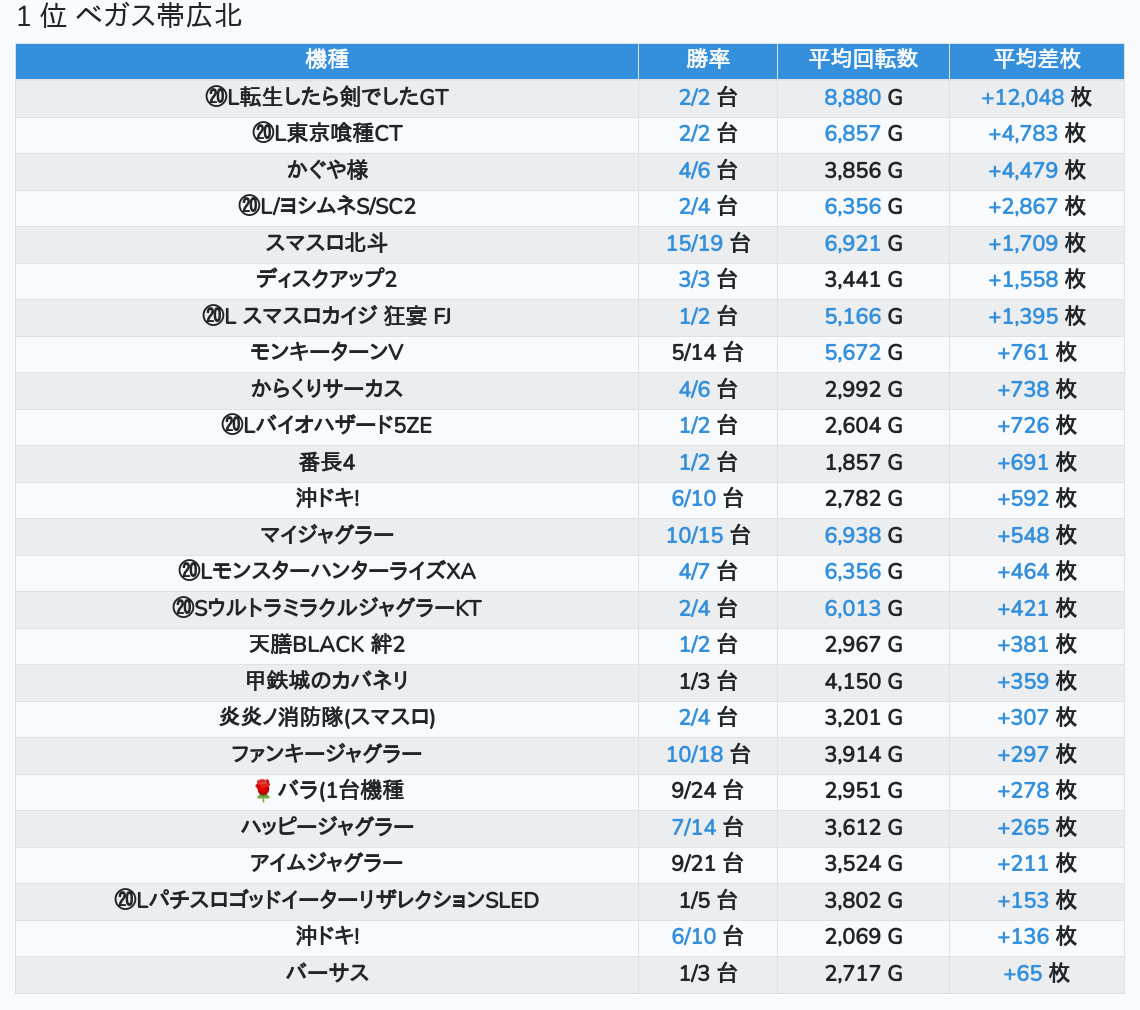
Task: Select machine name '⑳L/ヨシムネS/SC2'
Action: click(x=326, y=207)
